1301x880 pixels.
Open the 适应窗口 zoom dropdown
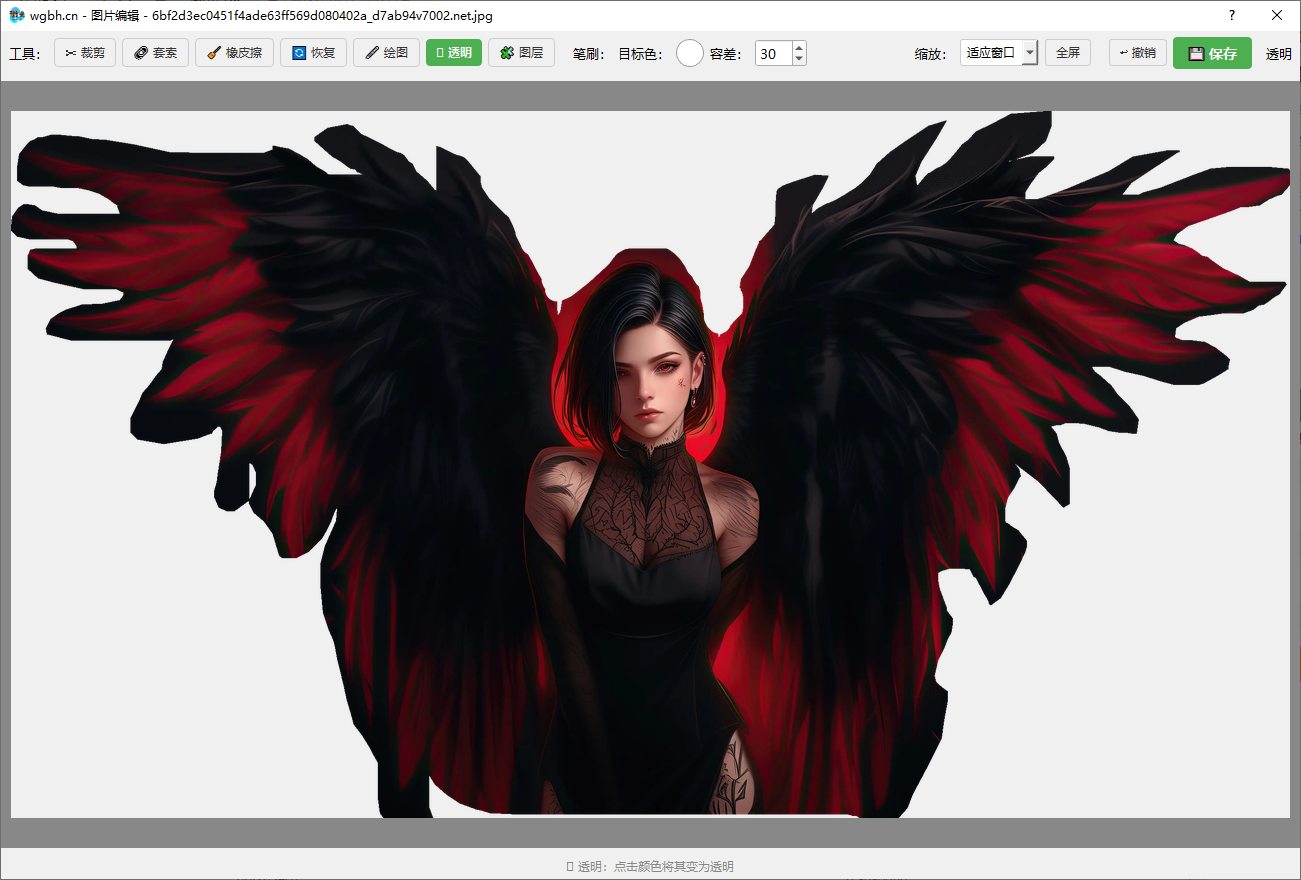[999, 53]
